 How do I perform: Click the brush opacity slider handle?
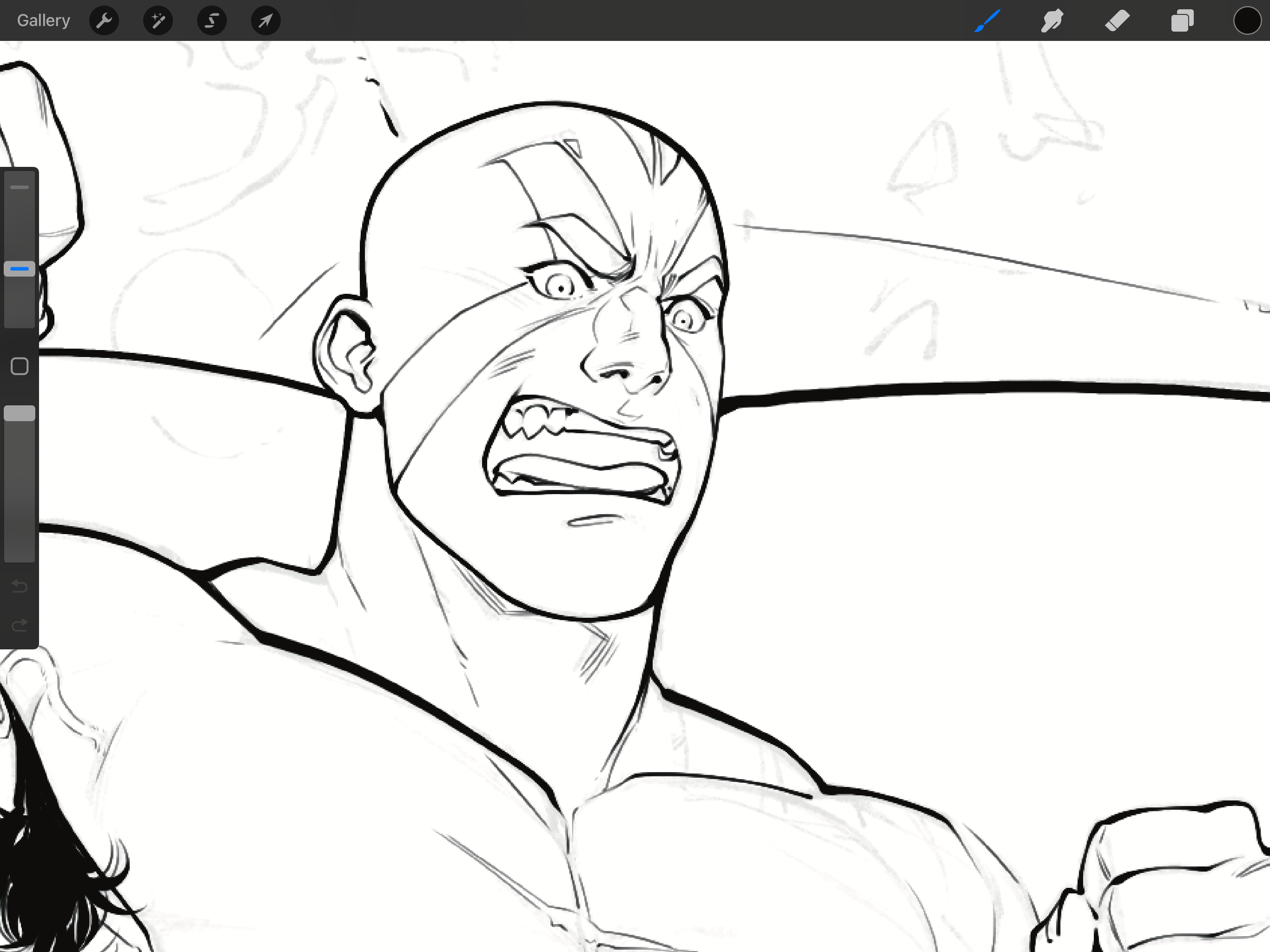[x=20, y=413]
